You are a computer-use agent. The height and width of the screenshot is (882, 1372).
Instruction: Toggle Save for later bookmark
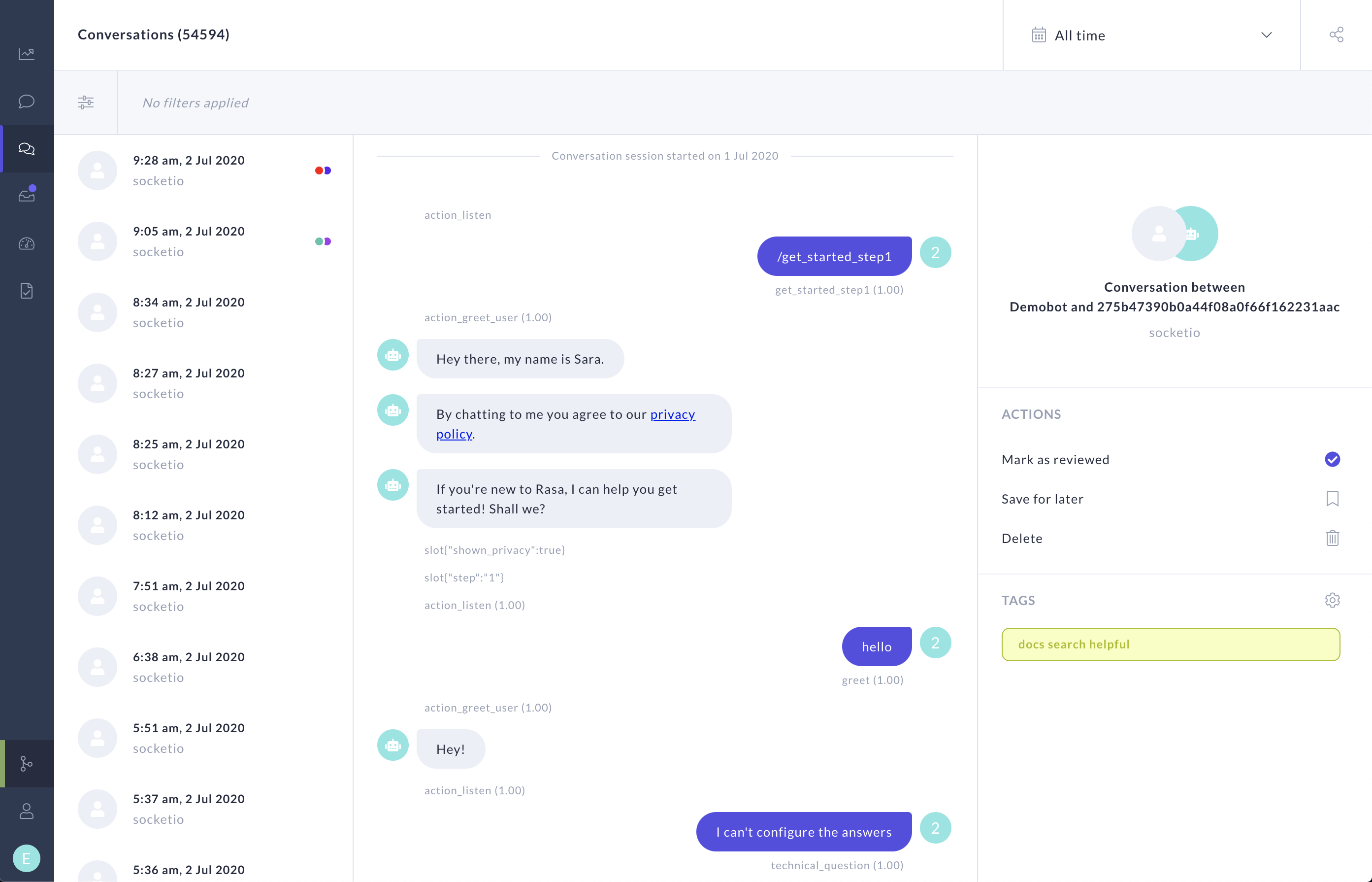pos(1333,498)
